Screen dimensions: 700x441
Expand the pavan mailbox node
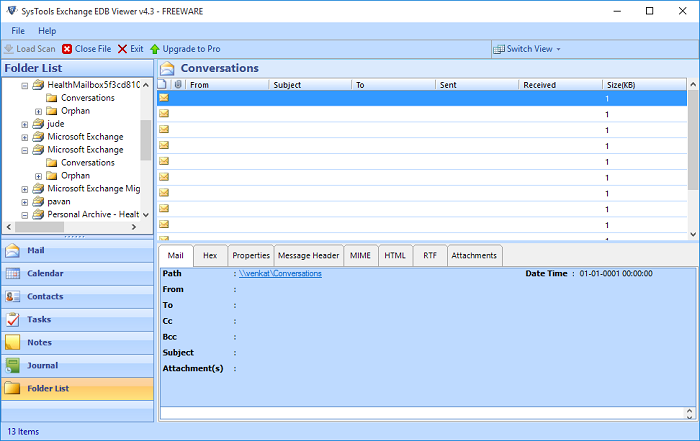[x=25, y=202]
